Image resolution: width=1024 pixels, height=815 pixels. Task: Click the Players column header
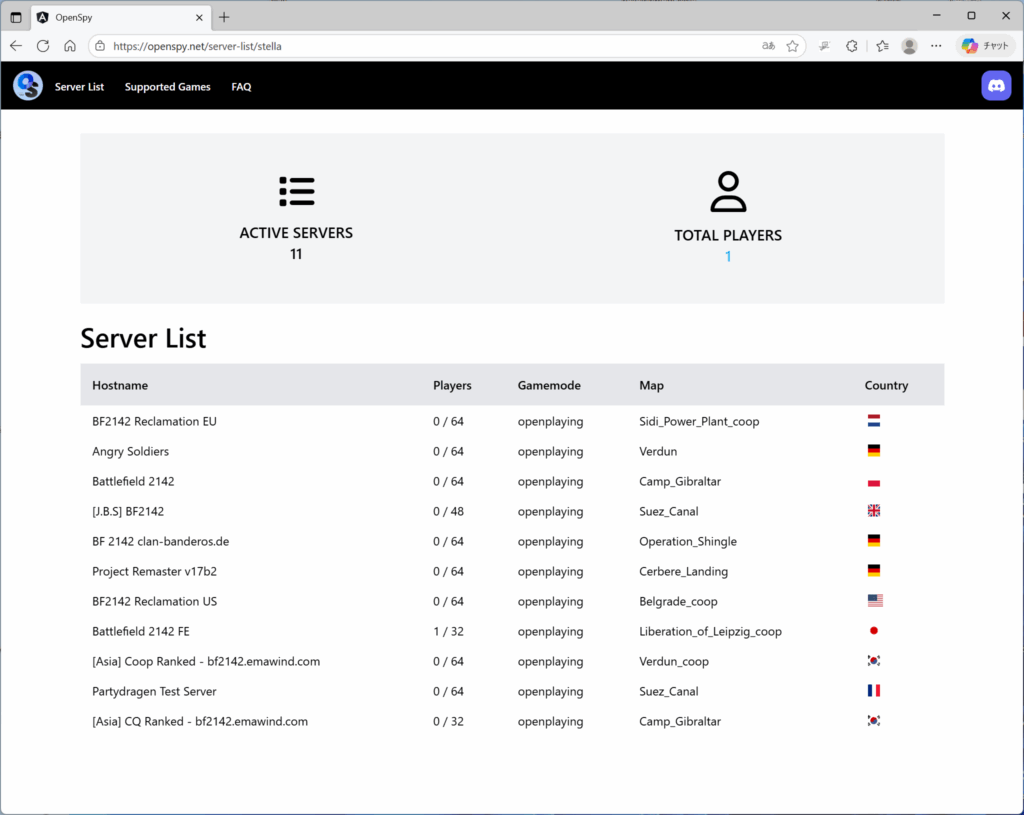click(452, 385)
